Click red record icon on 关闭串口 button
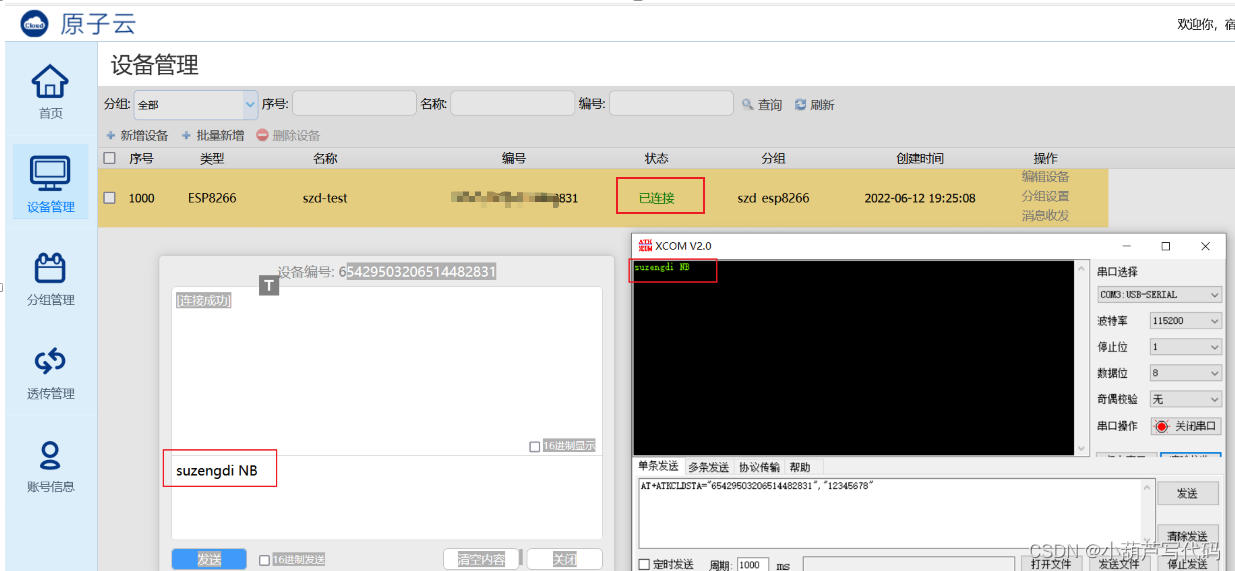 [1161, 426]
